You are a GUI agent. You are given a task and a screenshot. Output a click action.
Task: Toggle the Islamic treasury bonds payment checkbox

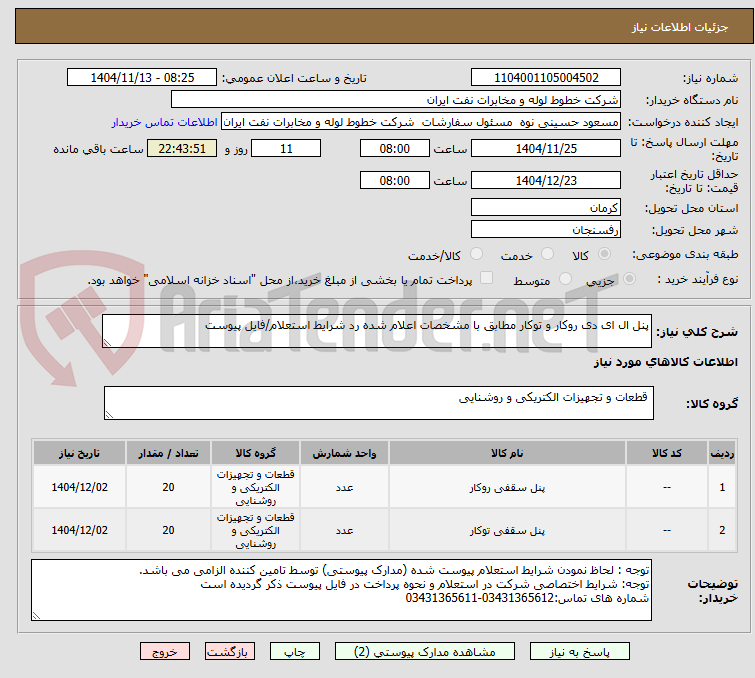(x=487, y=278)
